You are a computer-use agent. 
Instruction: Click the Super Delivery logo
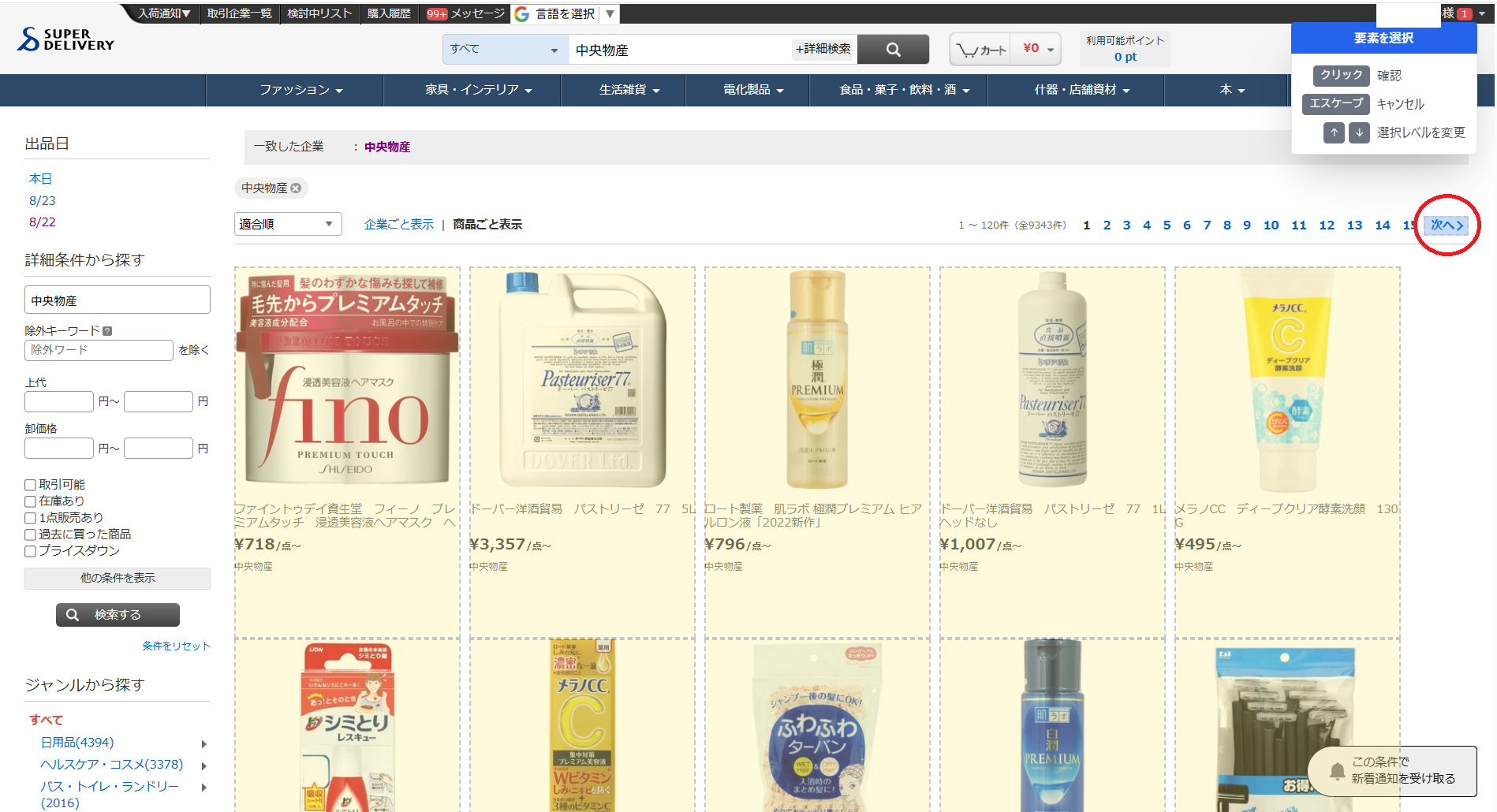tap(65, 39)
